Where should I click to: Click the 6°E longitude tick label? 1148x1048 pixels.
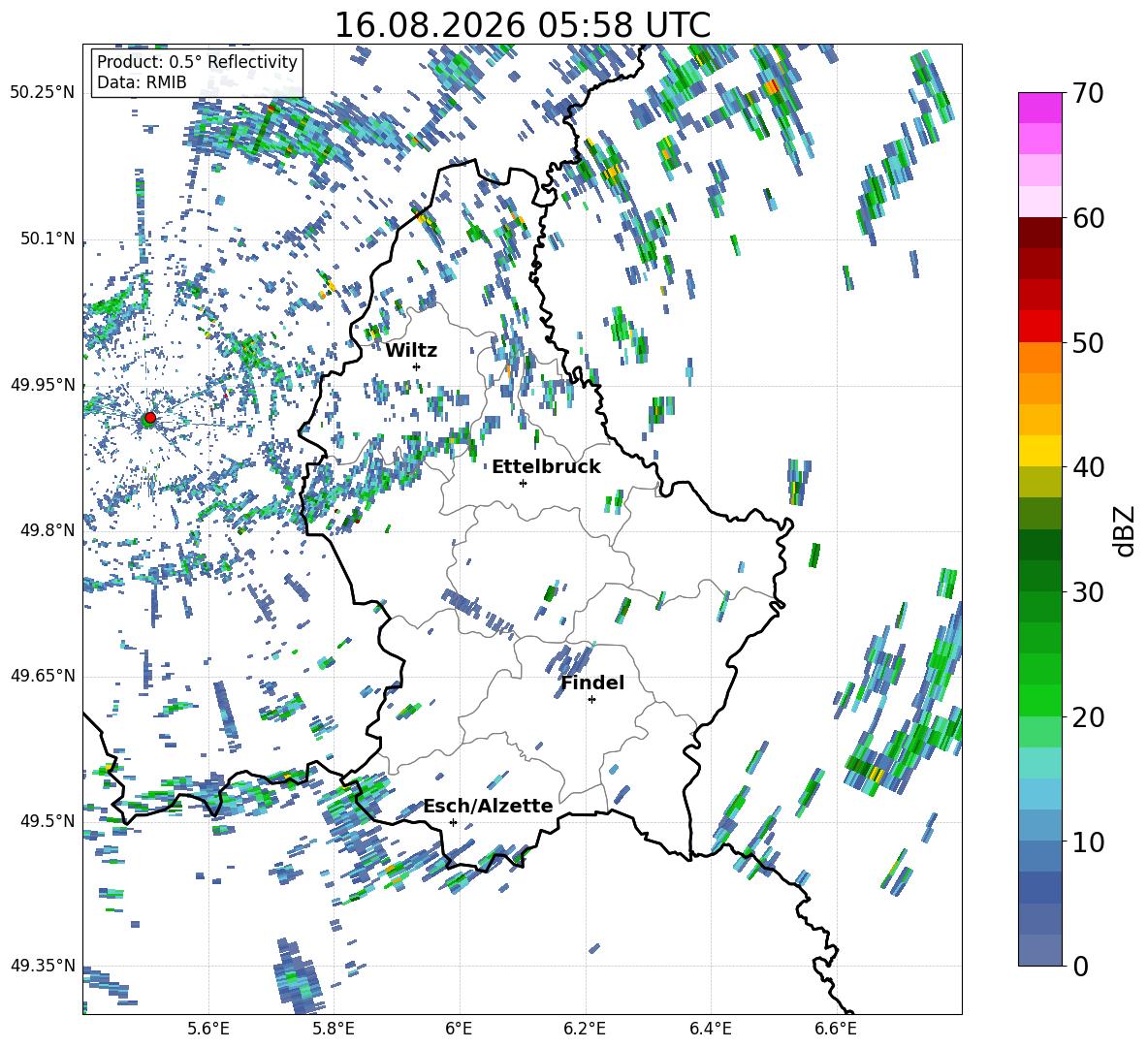point(459,1030)
